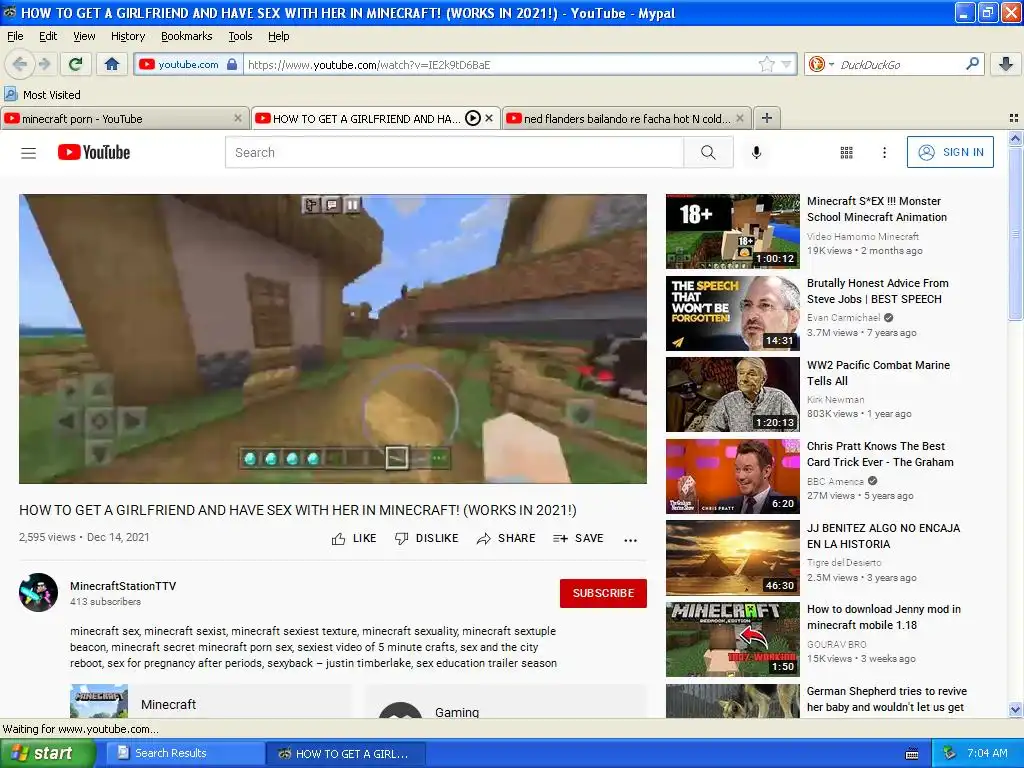Click the on-screen keyboard tray icon

(912, 754)
